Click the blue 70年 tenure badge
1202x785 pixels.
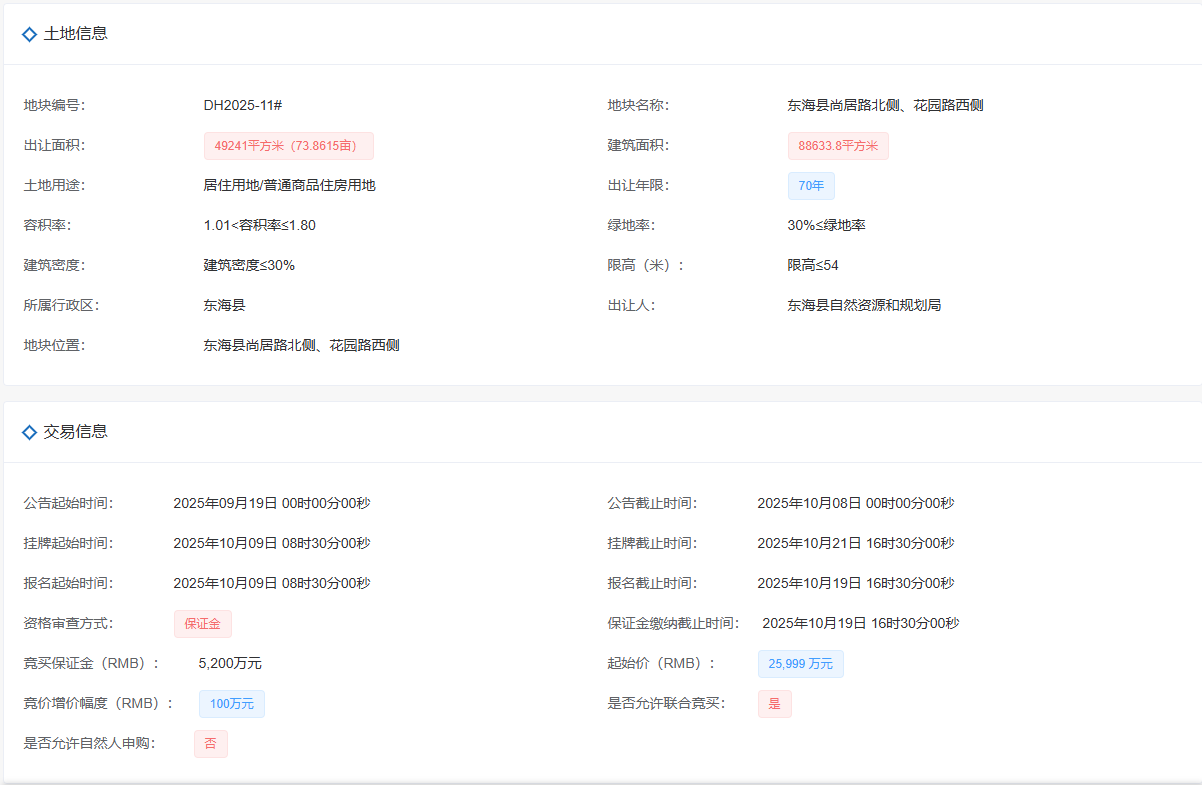pos(811,185)
